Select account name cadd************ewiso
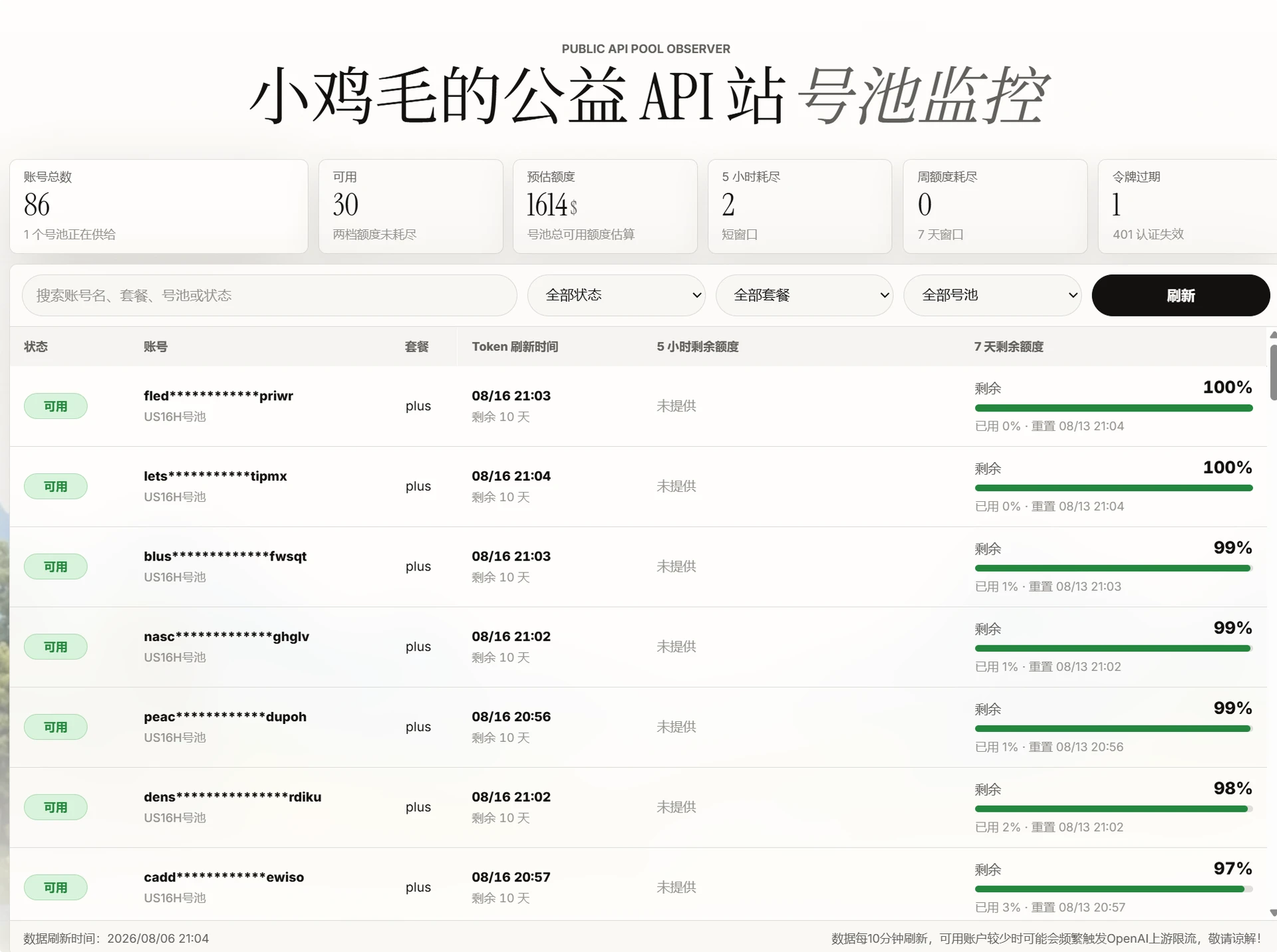Viewport: 1277px width, 952px height. 223,877
